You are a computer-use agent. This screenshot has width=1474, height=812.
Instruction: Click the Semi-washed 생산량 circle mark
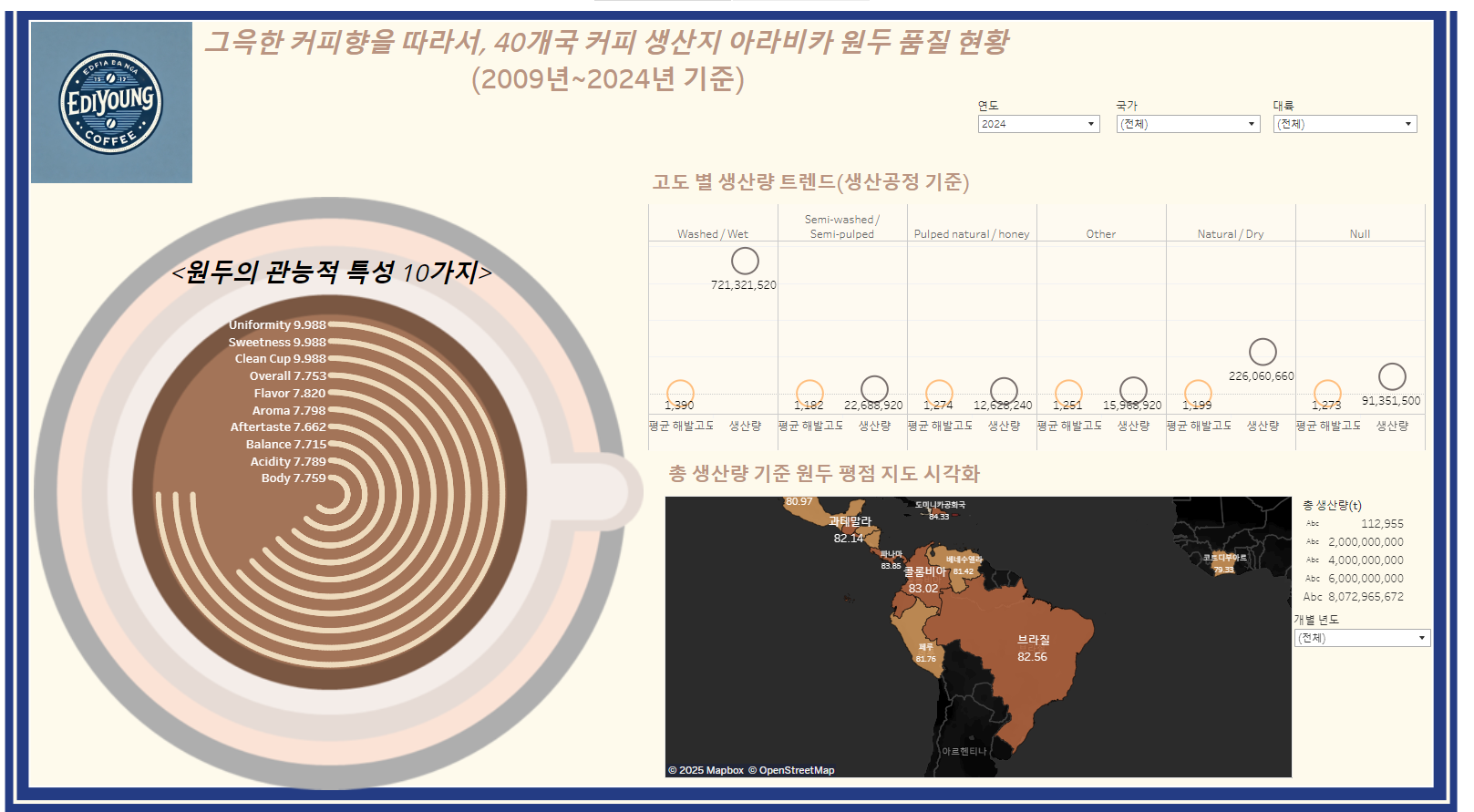[x=874, y=389]
